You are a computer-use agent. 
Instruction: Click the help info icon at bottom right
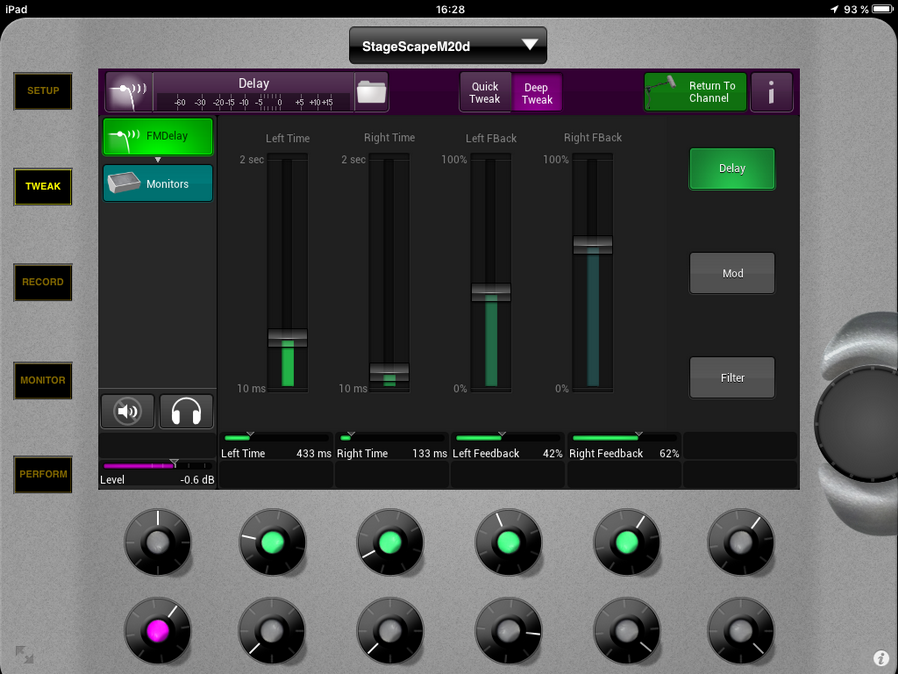(x=881, y=658)
